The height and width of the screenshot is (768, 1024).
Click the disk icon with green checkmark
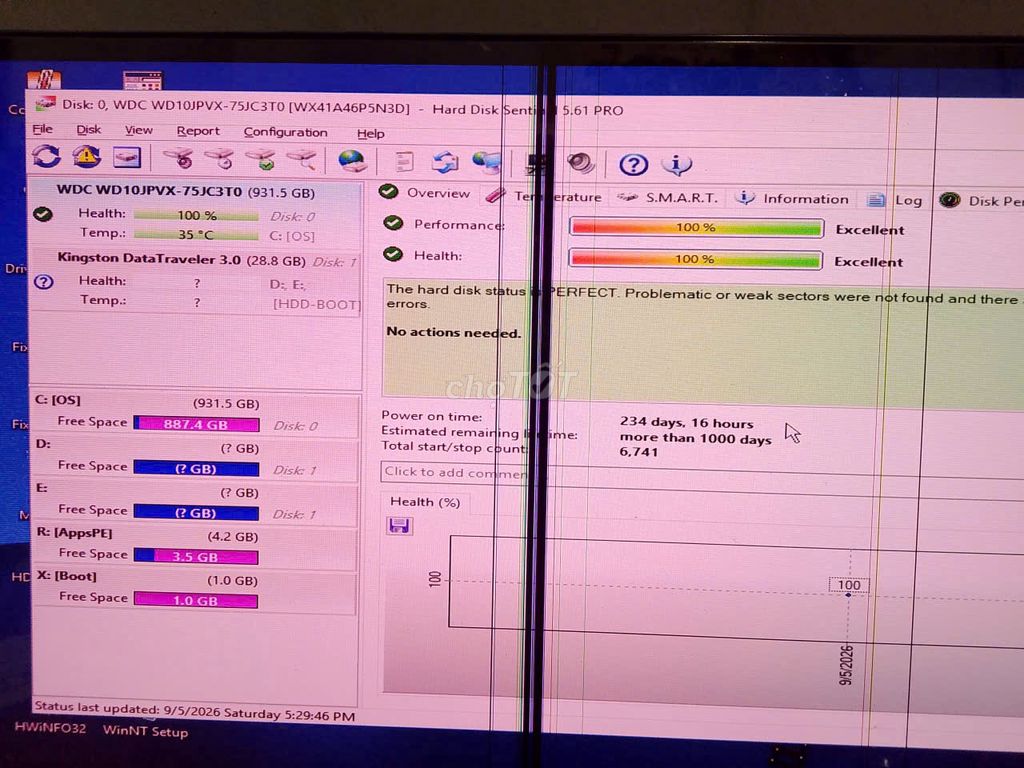pyautogui.click(x=261, y=159)
